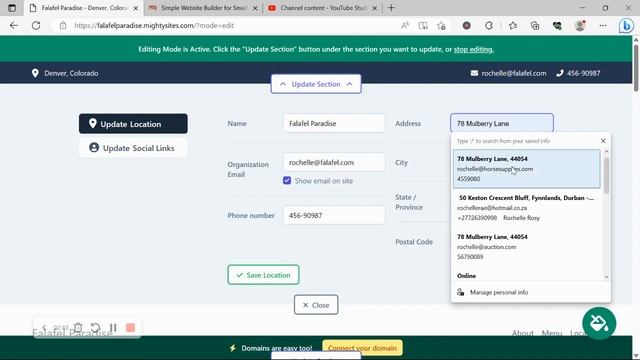Focus the Phone number input field

(334, 215)
